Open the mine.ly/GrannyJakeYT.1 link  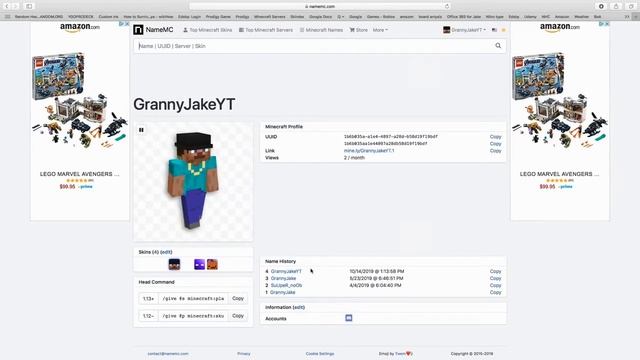coord(369,151)
